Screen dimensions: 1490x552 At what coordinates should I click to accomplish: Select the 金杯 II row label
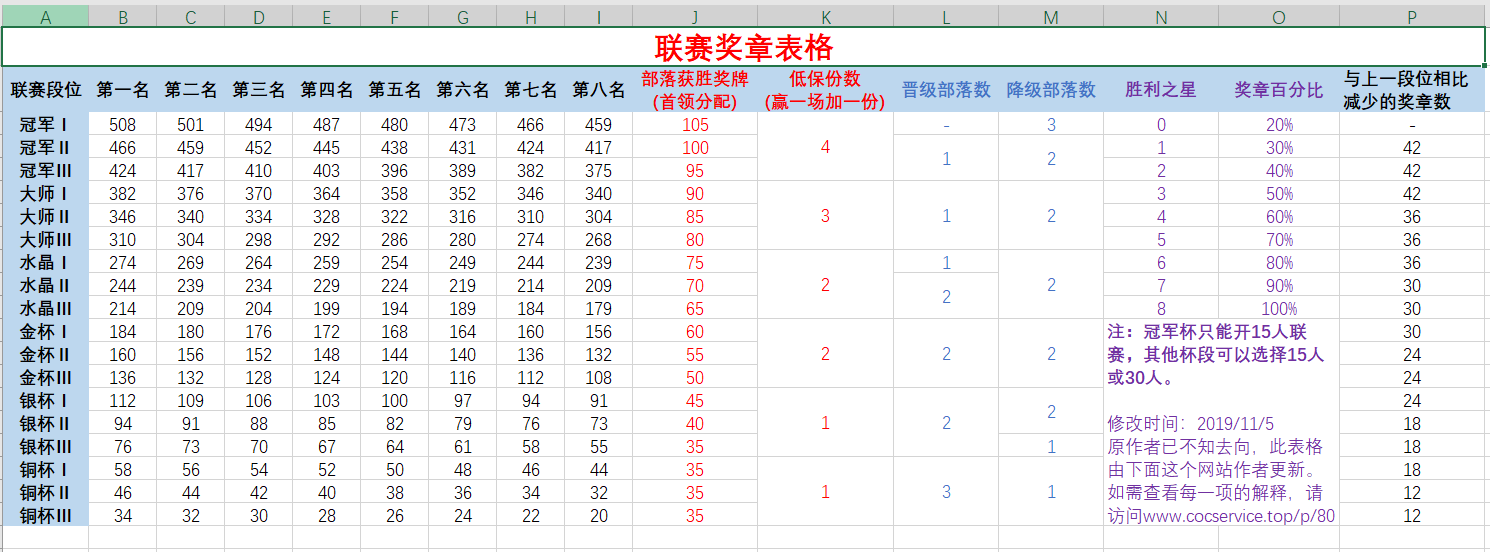click(45, 355)
